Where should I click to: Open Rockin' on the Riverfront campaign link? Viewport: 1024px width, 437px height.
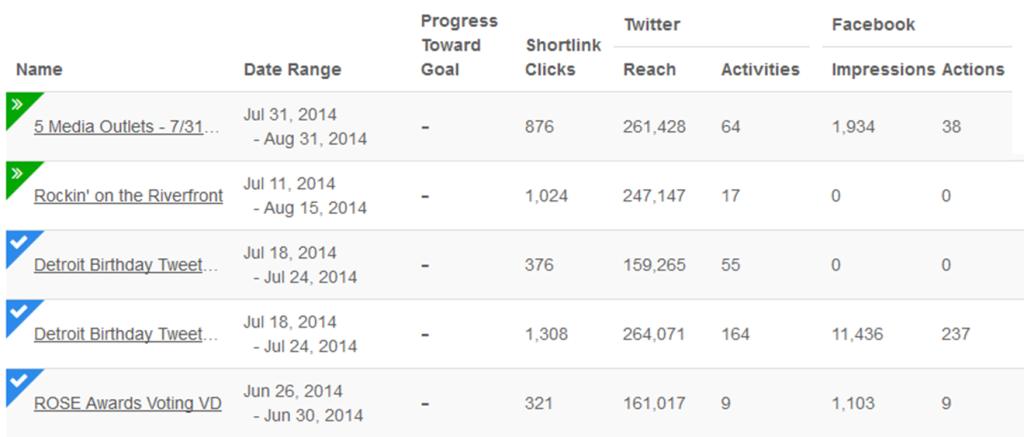tap(129, 195)
